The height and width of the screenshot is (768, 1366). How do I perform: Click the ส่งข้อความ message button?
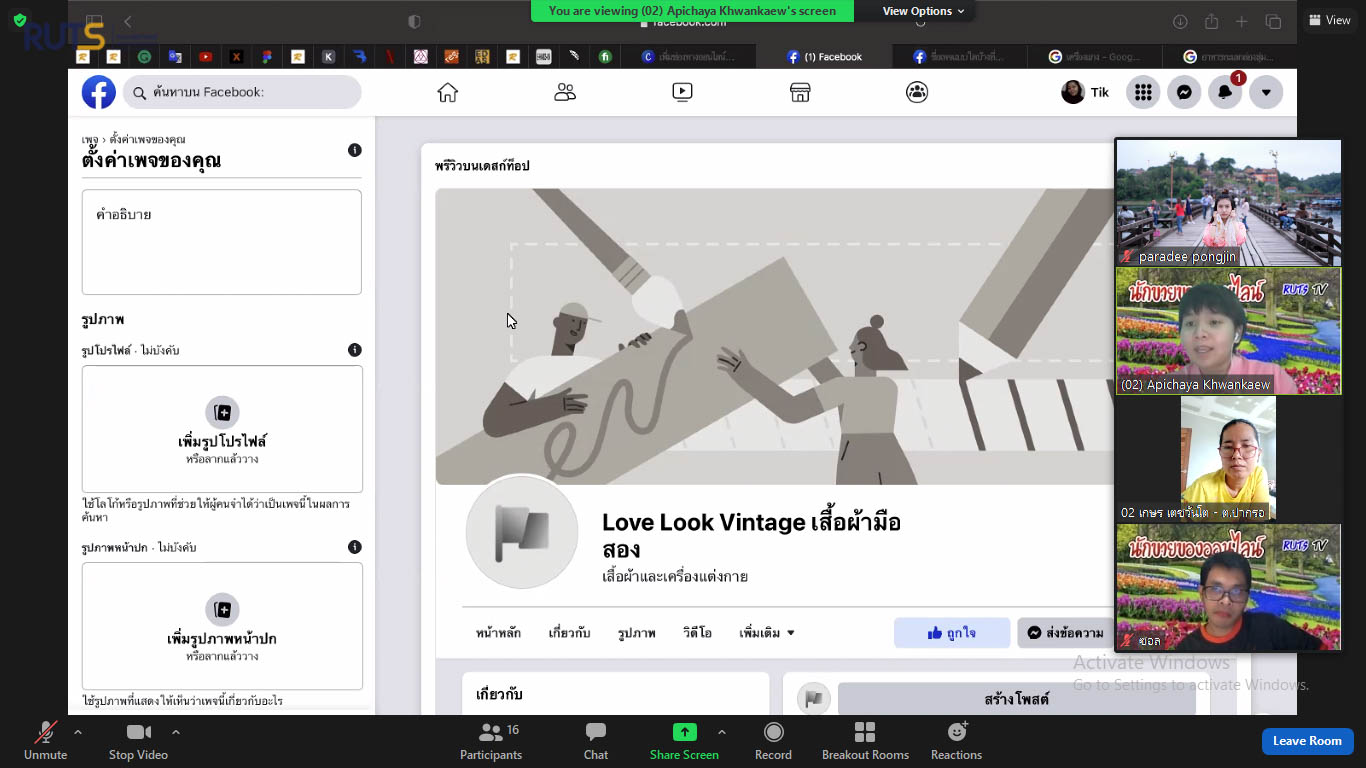pyautogui.click(x=1066, y=633)
